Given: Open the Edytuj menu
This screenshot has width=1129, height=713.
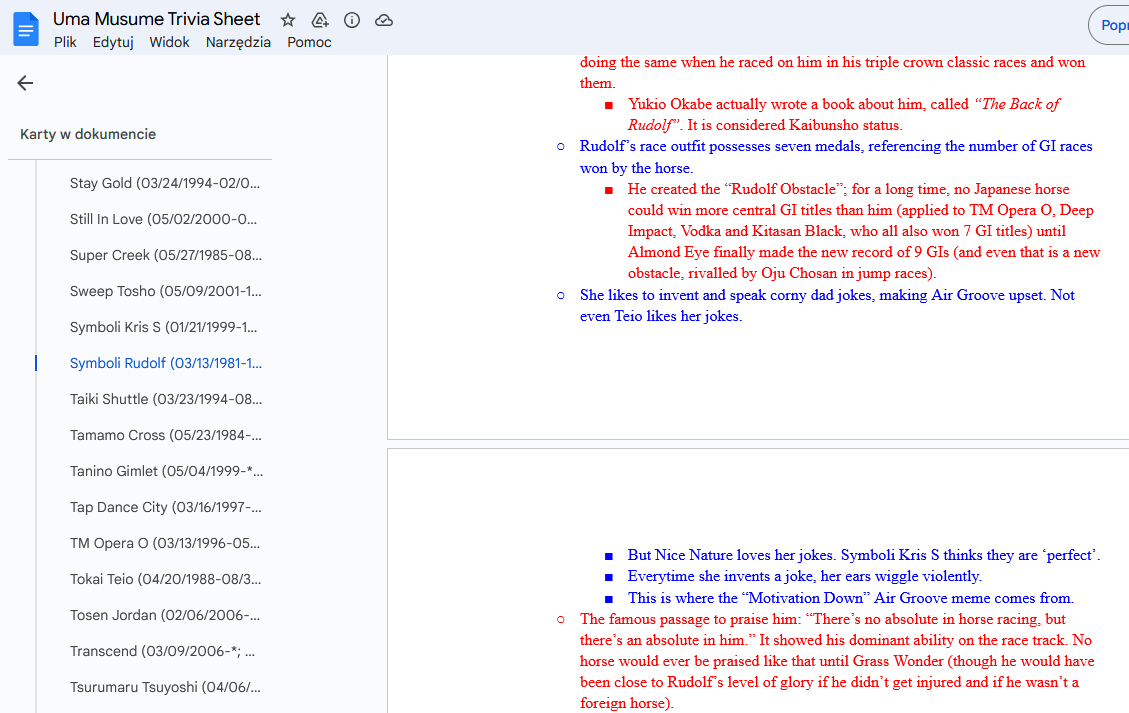Looking at the screenshot, I should 113,42.
